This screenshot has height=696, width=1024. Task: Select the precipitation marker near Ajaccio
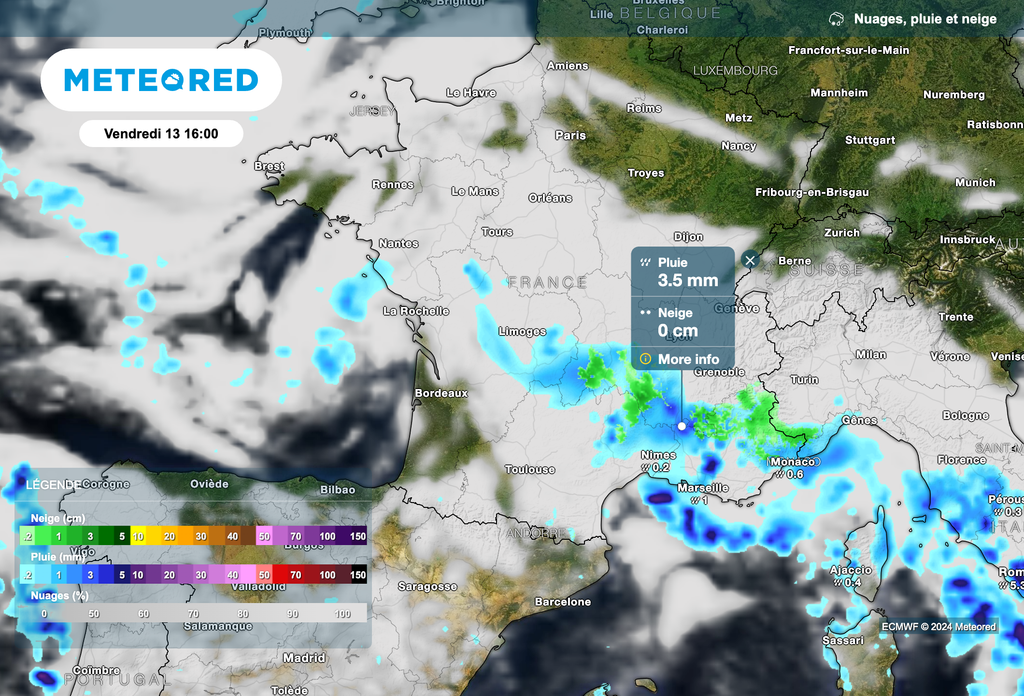tap(838, 584)
